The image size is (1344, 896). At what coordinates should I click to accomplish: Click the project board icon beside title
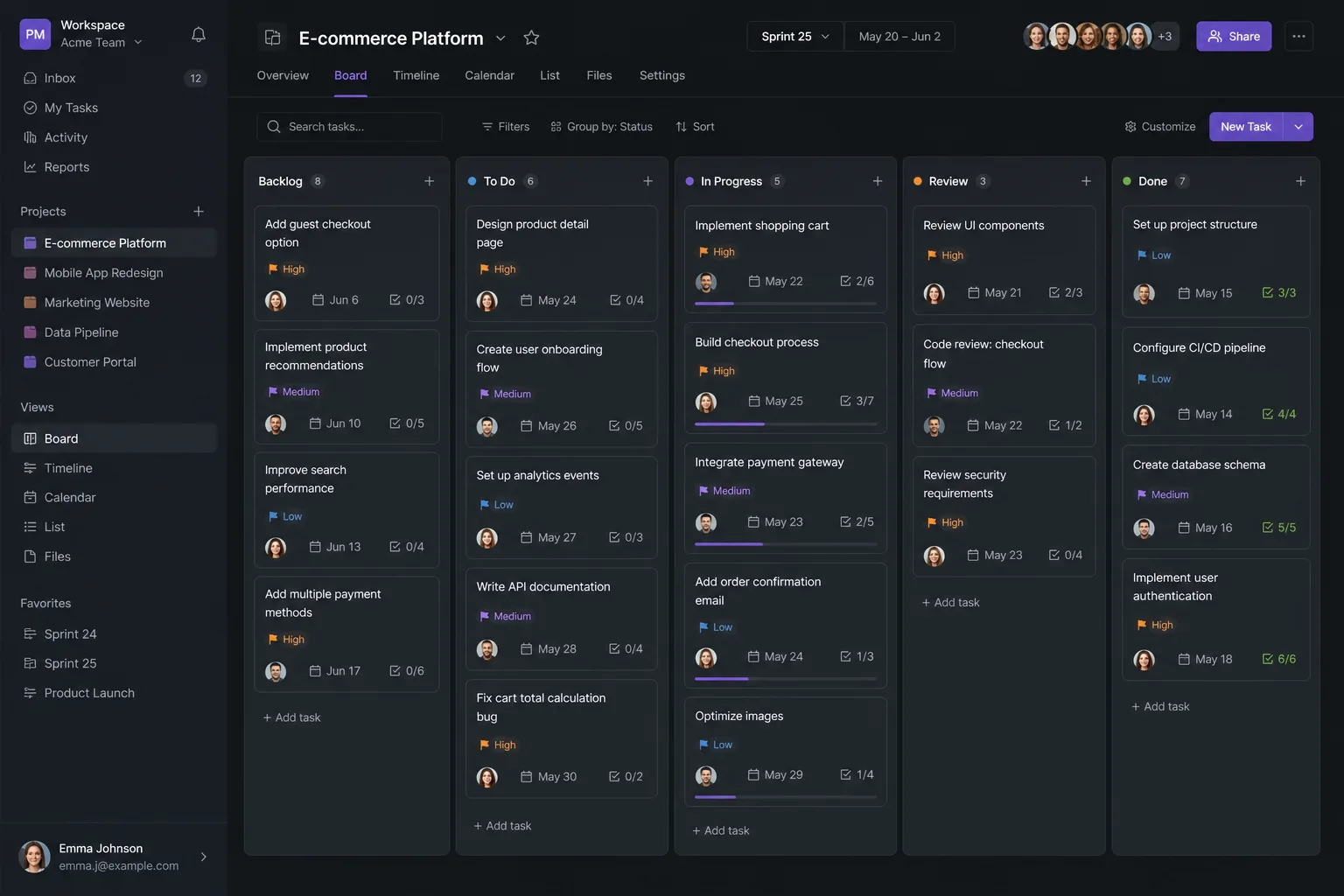click(x=273, y=38)
